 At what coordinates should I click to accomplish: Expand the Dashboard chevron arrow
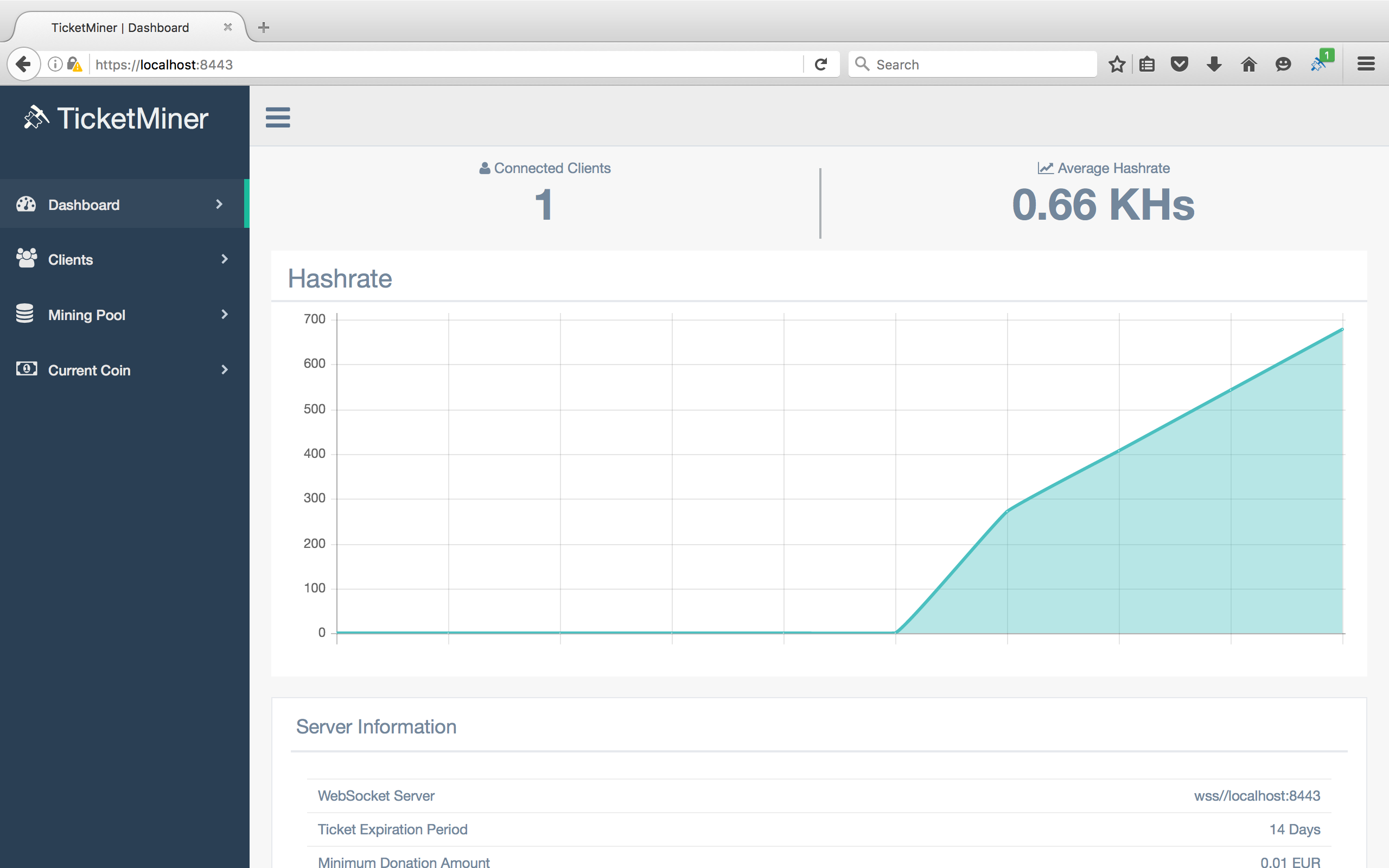[x=219, y=205]
